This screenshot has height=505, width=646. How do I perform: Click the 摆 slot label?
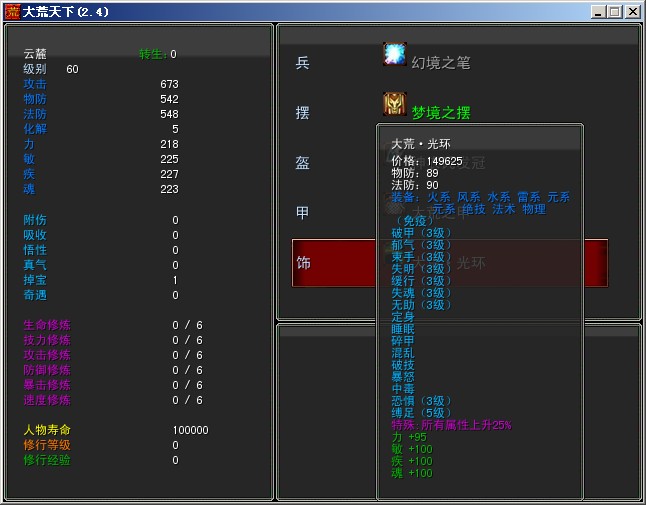coord(302,112)
